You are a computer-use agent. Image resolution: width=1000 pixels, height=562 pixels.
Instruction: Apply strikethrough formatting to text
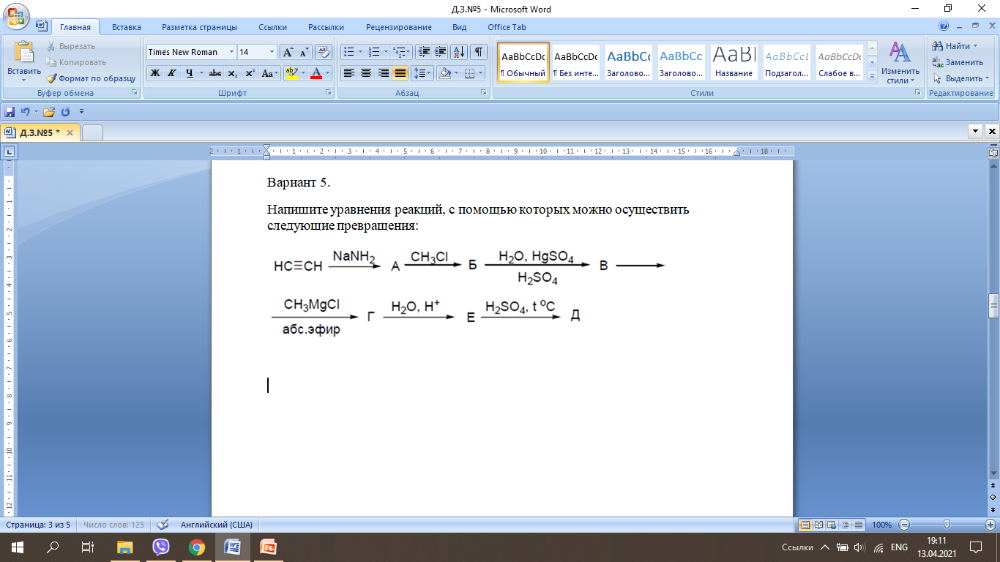[x=214, y=74]
